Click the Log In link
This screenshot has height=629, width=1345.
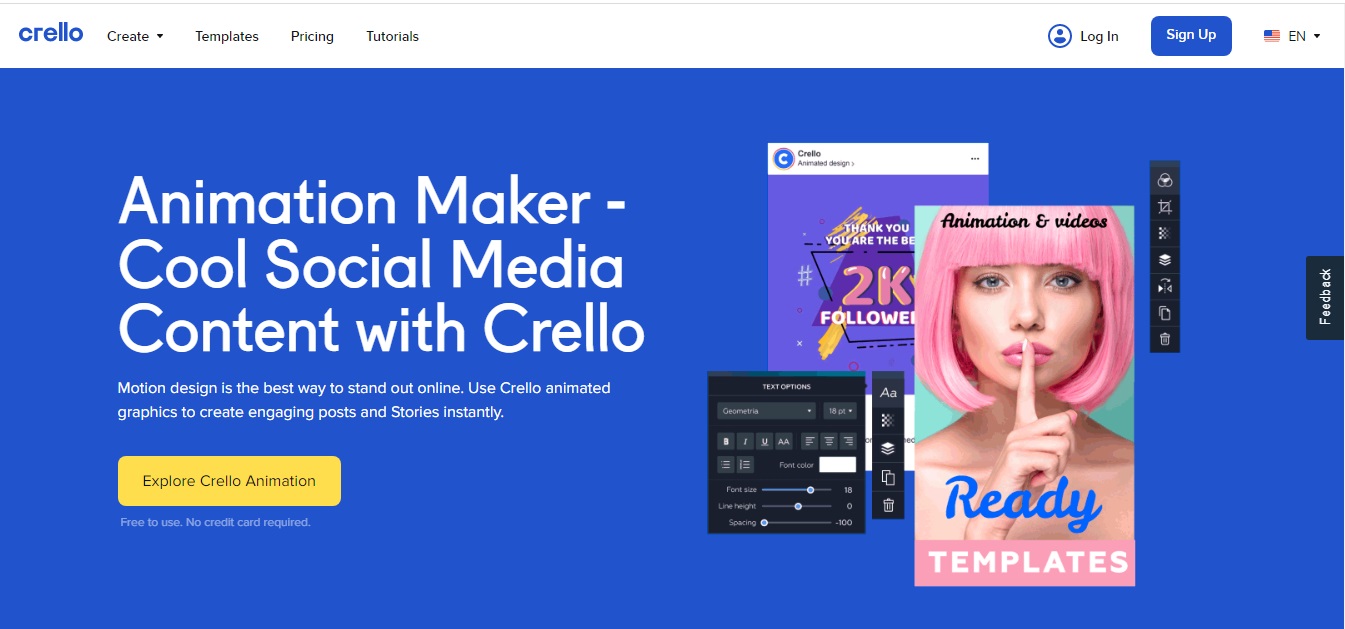[1083, 36]
